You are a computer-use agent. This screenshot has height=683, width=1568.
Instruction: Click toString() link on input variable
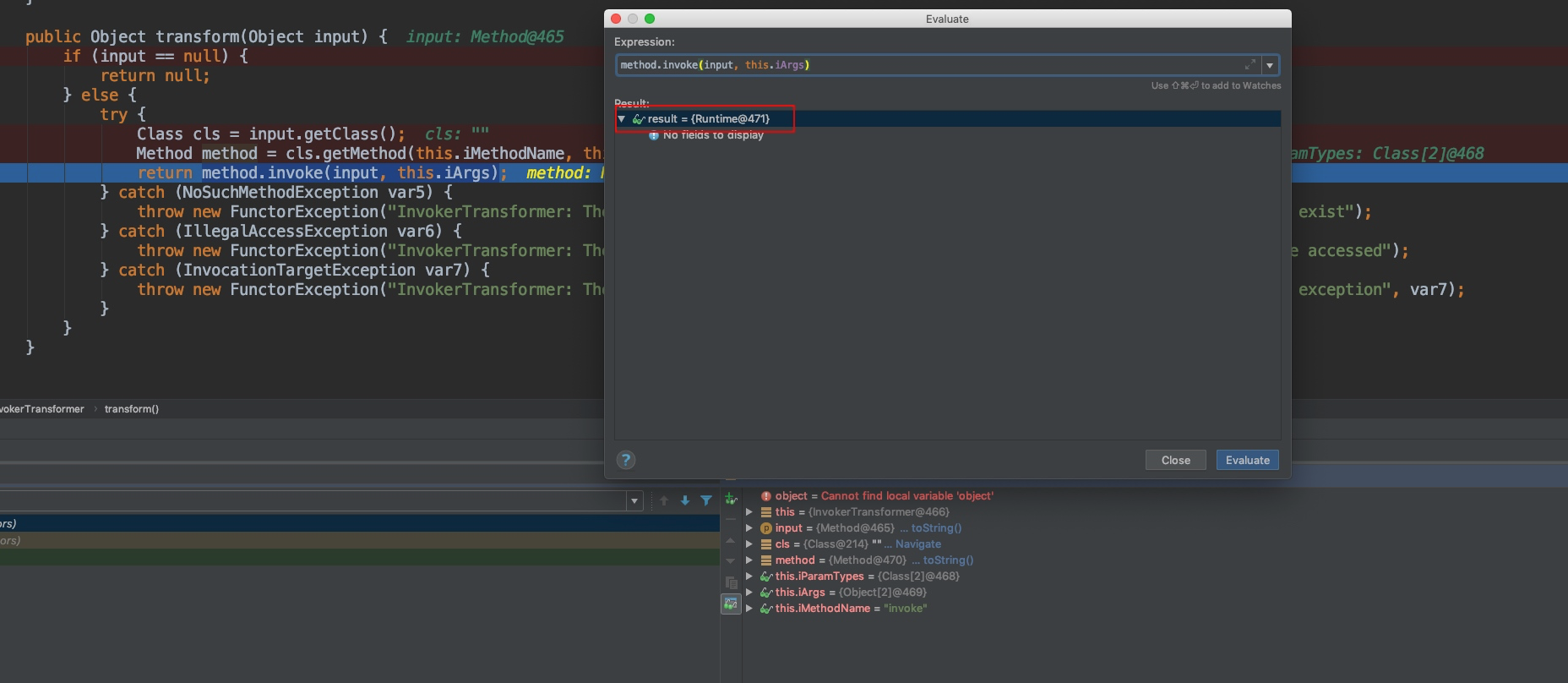point(936,528)
